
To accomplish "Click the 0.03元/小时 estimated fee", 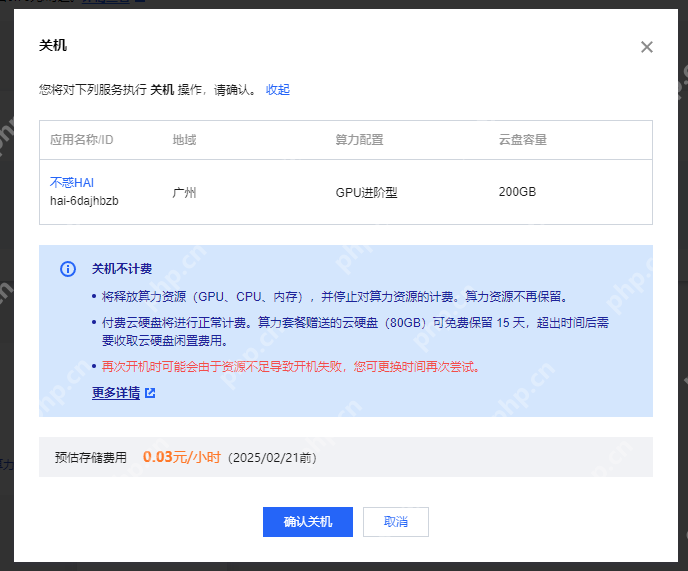I will pos(182,457).
